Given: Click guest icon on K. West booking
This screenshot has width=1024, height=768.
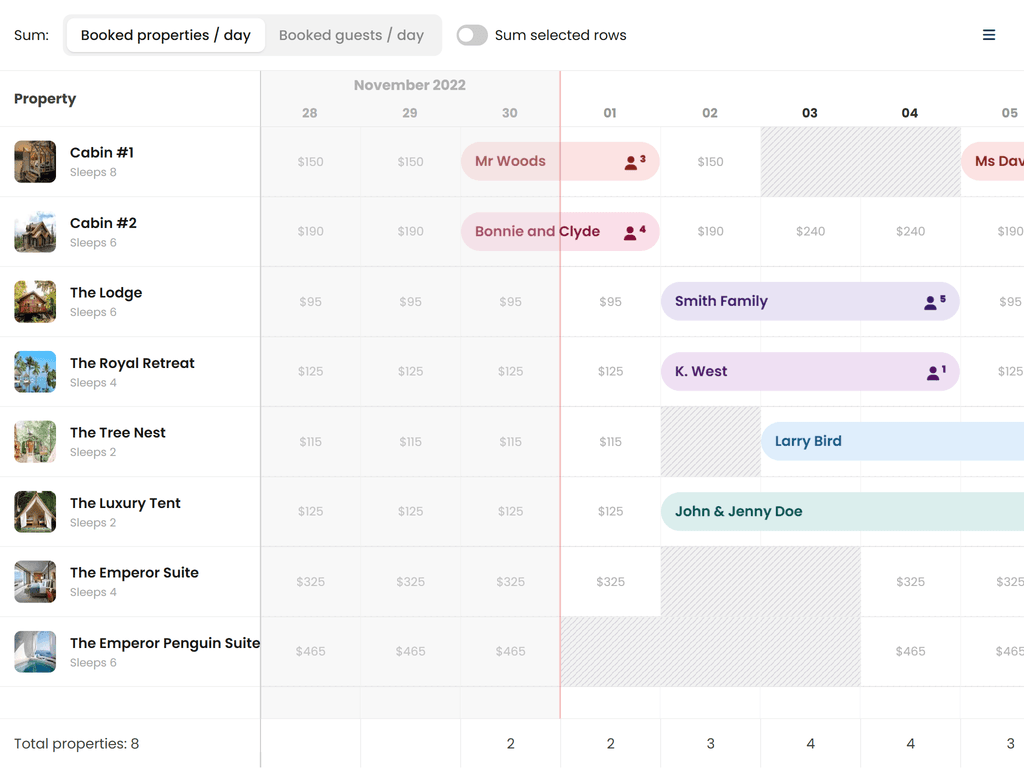Looking at the screenshot, I should [x=934, y=372].
